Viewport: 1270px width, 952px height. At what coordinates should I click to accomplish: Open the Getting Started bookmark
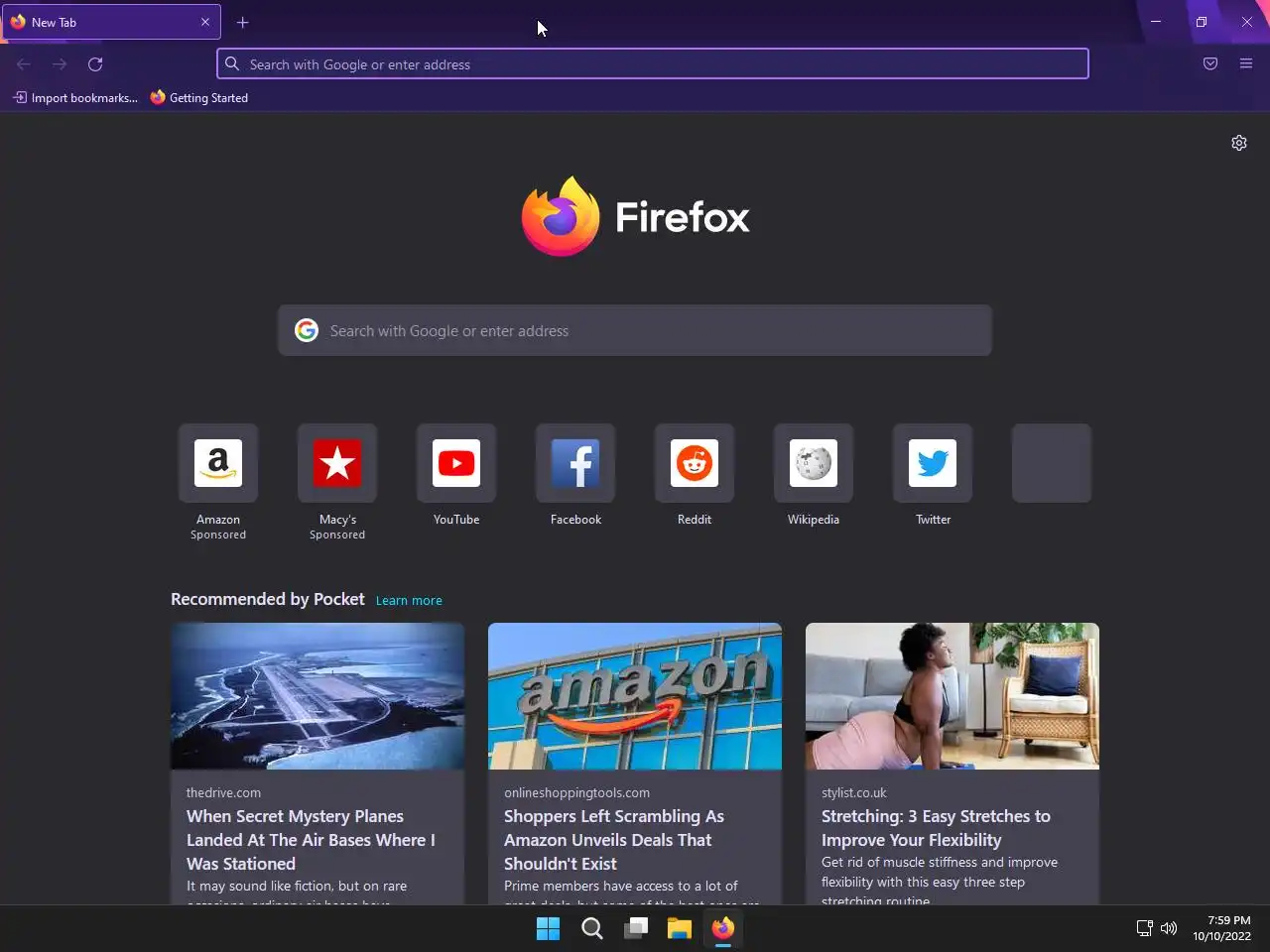coord(199,97)
